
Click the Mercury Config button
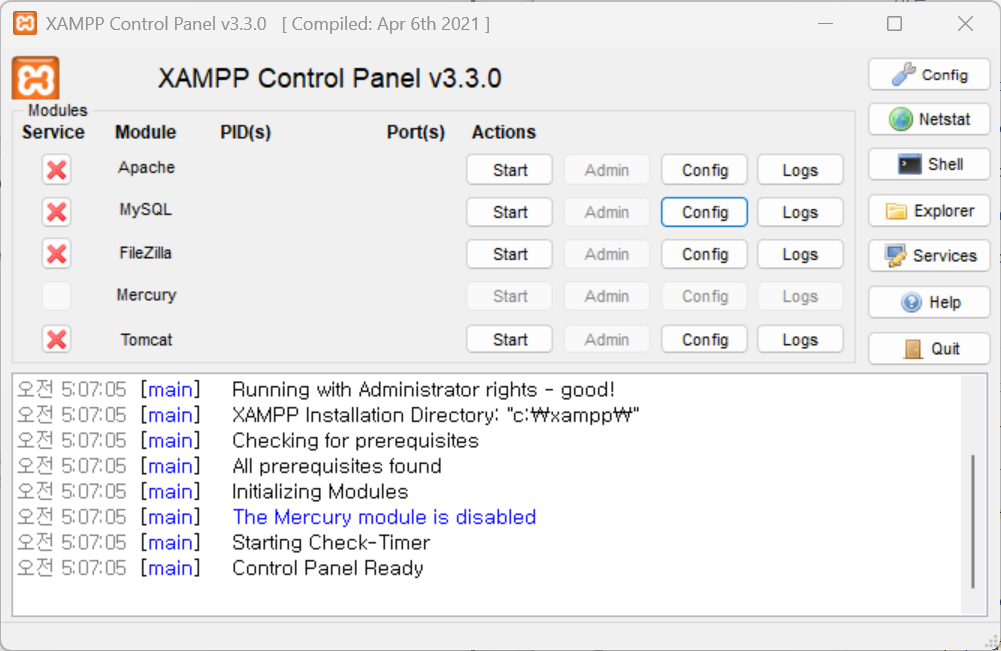[705, 296]
